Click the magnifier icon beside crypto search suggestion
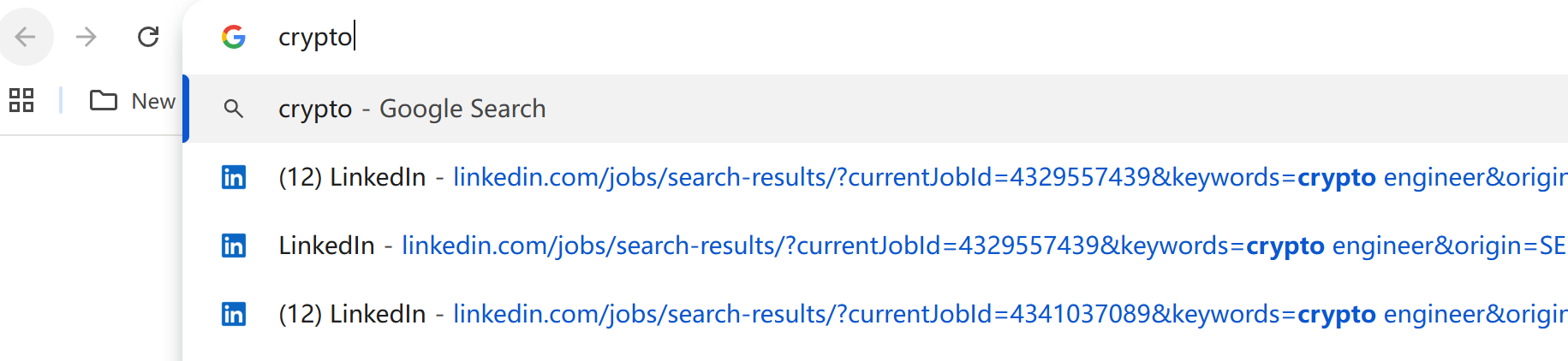This screenshot has width=1568, height=361. click(x=234, y=109)
